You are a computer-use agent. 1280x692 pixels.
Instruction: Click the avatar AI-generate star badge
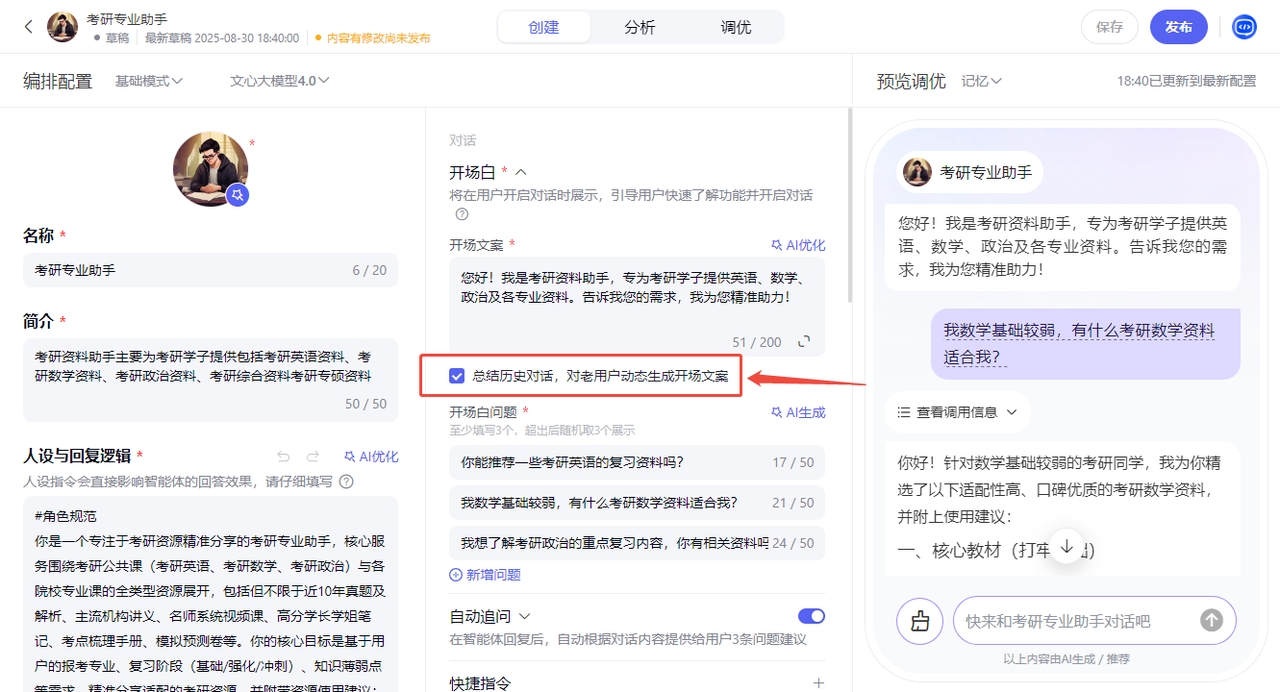[x=237, y=195]
